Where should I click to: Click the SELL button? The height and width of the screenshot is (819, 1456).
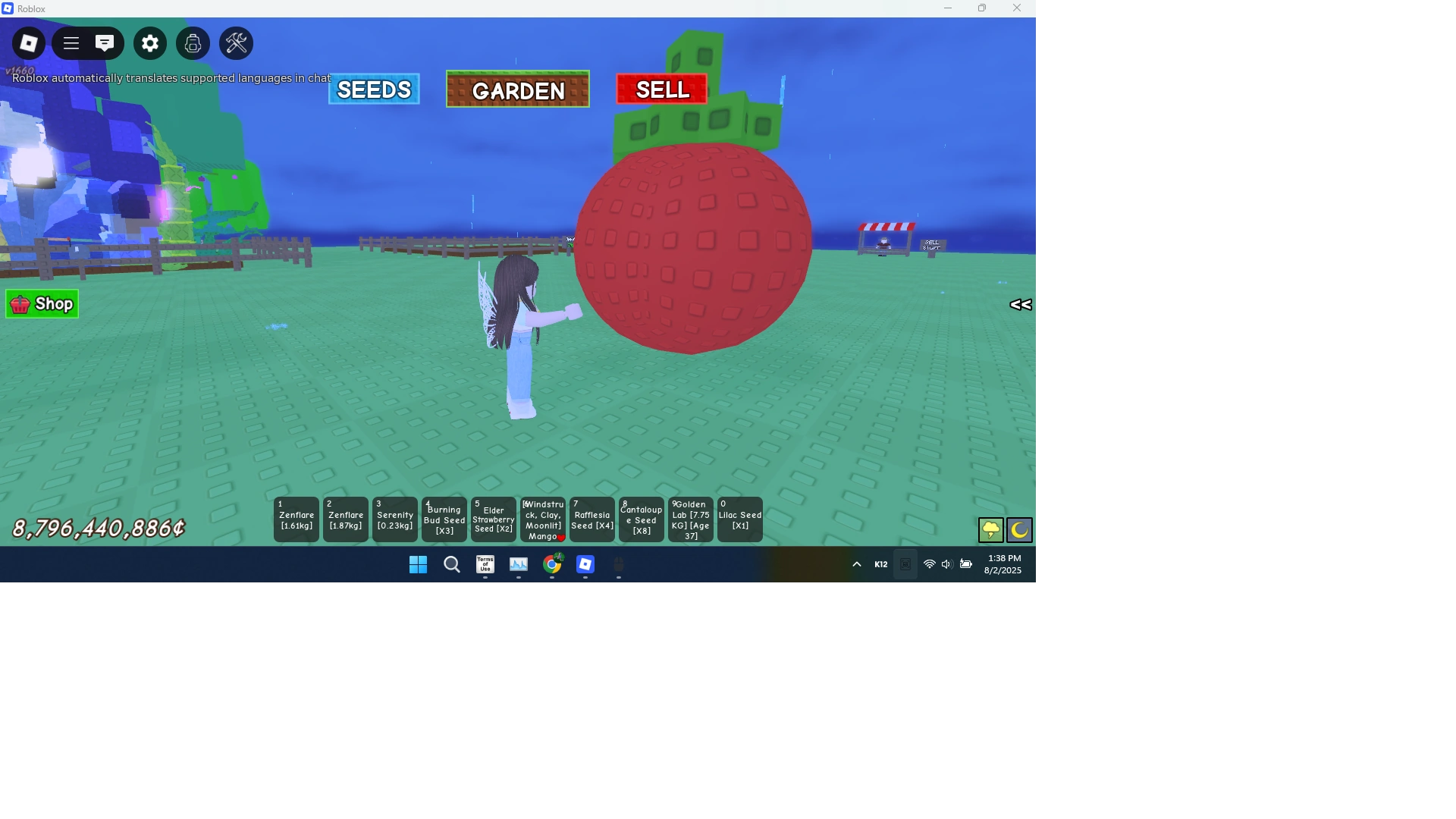coord(661,89)
